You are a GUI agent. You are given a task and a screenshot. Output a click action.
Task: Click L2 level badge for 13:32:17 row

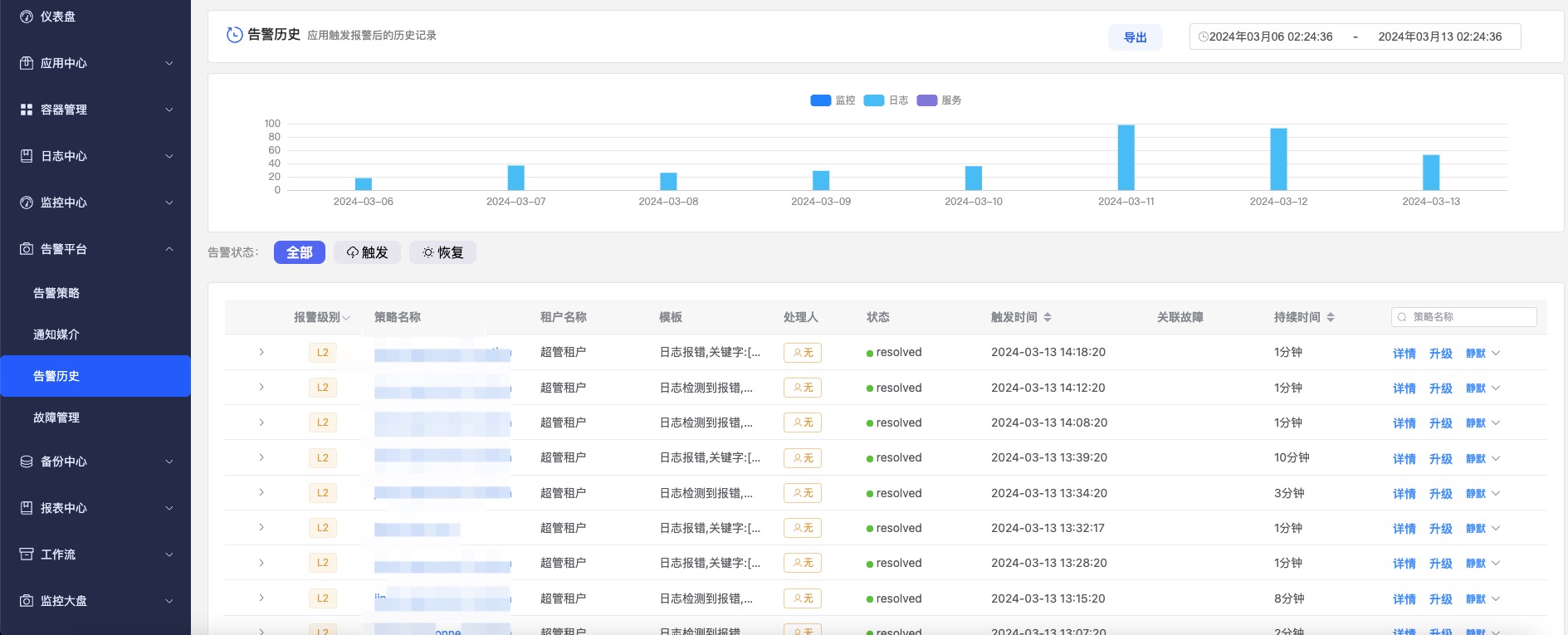coord(323,528)
